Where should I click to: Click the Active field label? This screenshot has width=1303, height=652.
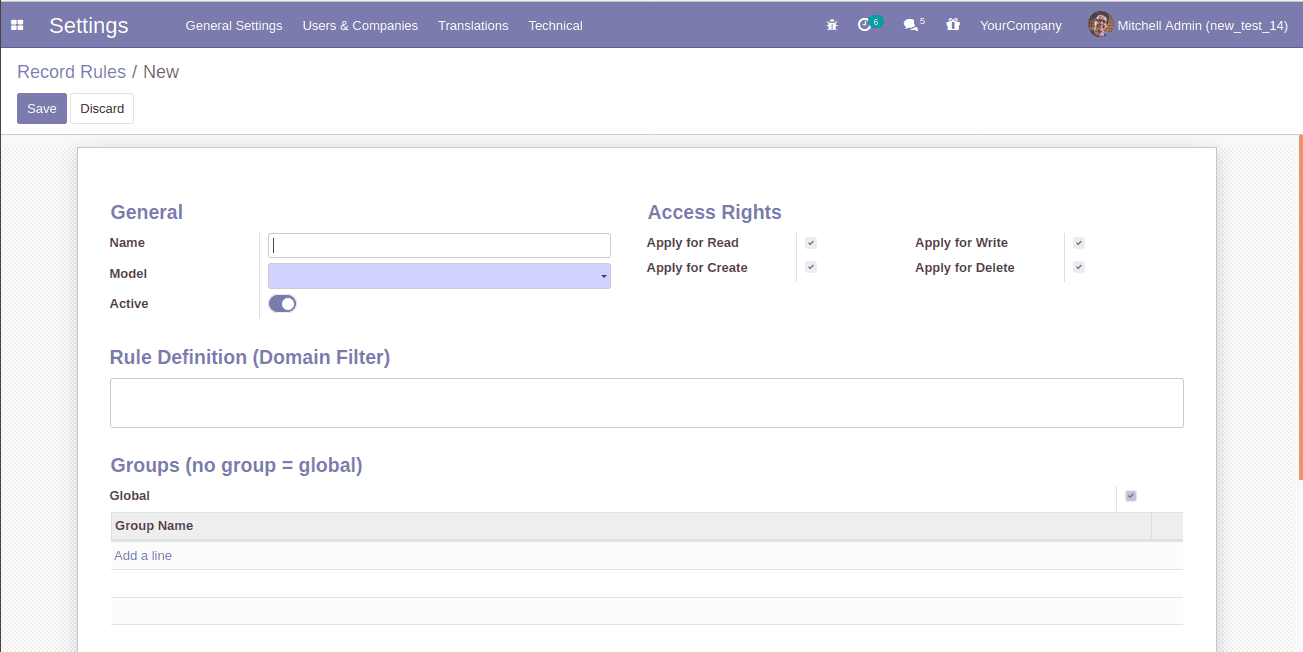pos(129,304)
